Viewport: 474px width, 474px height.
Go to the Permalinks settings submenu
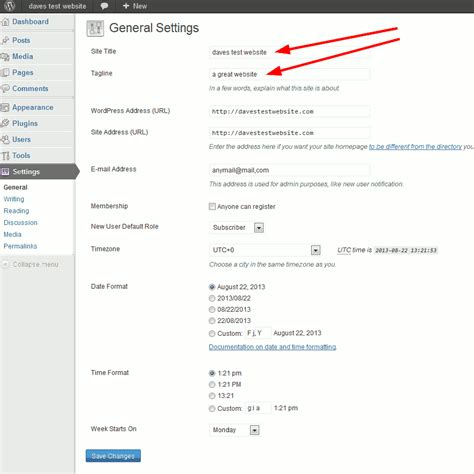(x=20, y=246)
